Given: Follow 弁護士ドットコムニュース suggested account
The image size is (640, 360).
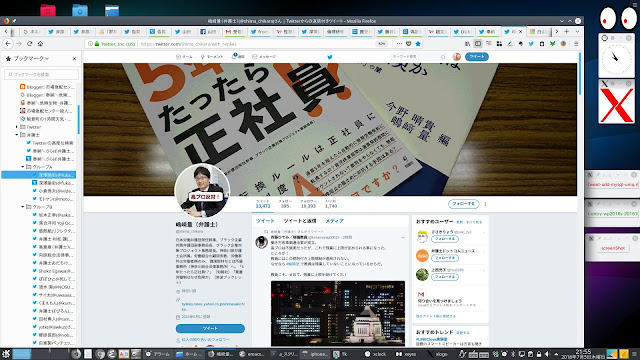Looking at the screenshot, I should [x=444, y=258].
